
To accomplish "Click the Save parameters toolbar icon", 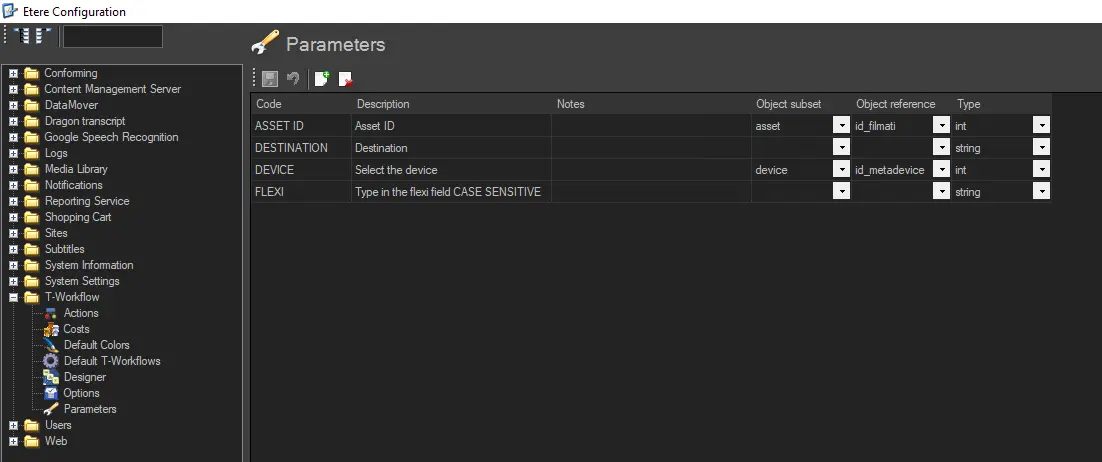I will [x=270, y=79].
